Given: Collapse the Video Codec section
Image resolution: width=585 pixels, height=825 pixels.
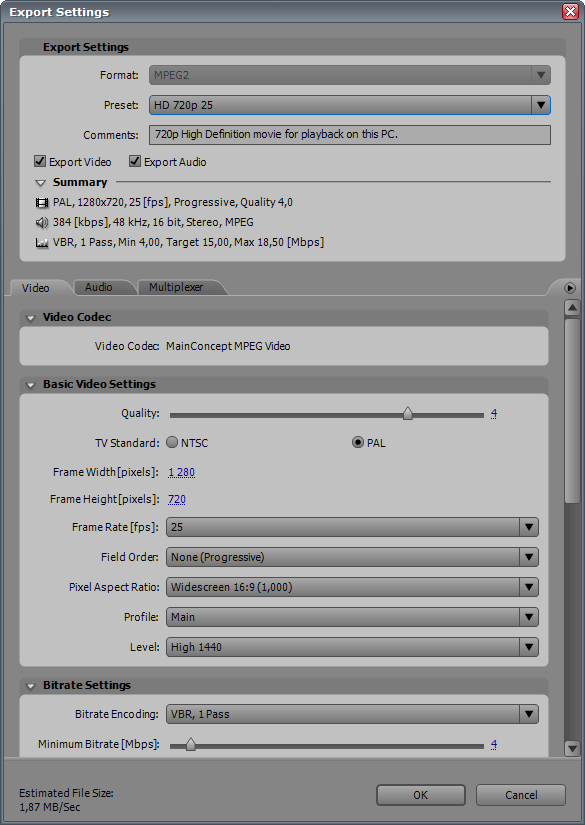Looking at the screenshot, I should coord(31,318).
